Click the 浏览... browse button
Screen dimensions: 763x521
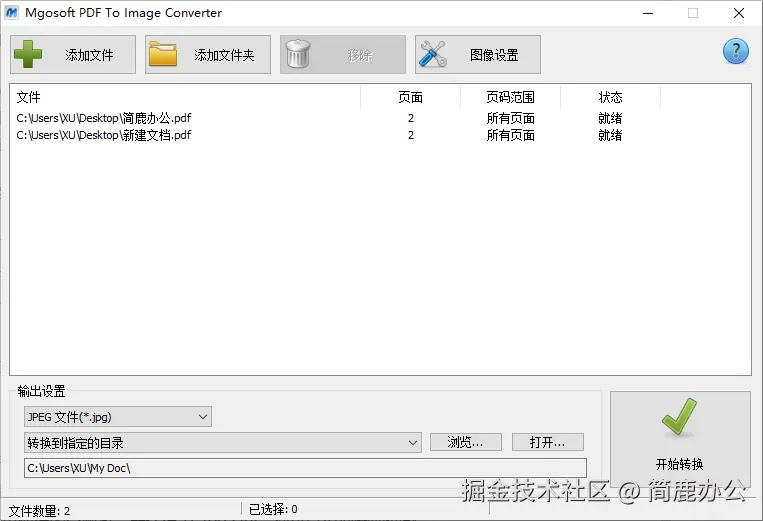tap(466, 442)
